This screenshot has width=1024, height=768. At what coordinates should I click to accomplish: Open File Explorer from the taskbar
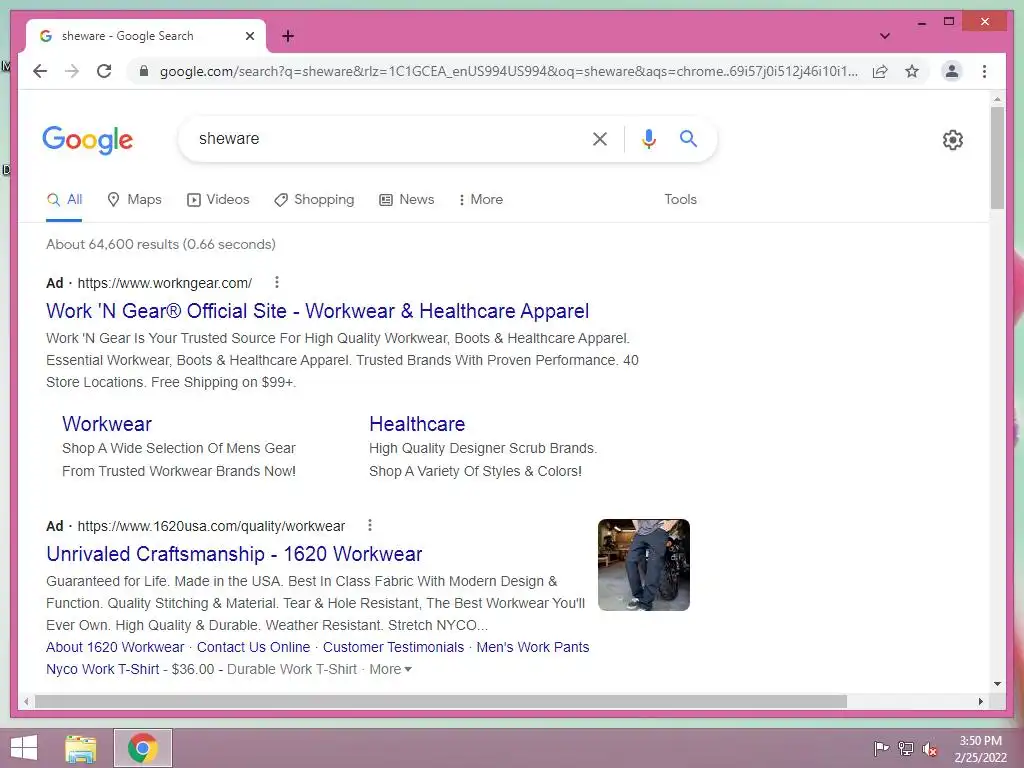coord(80,748)
